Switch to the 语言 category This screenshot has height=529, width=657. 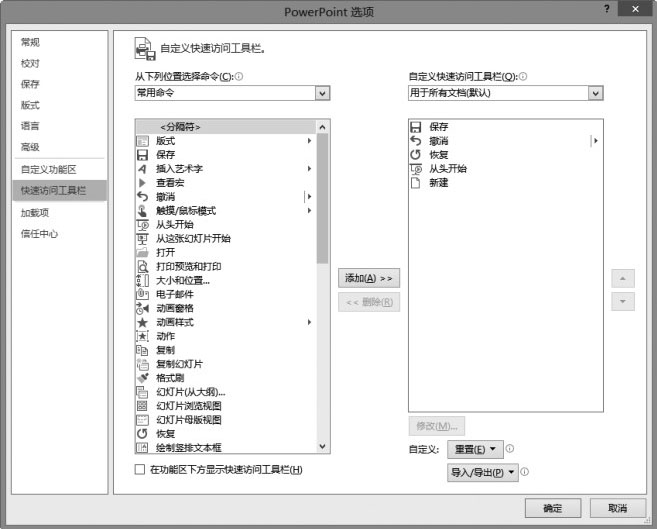tap(30, 126)
